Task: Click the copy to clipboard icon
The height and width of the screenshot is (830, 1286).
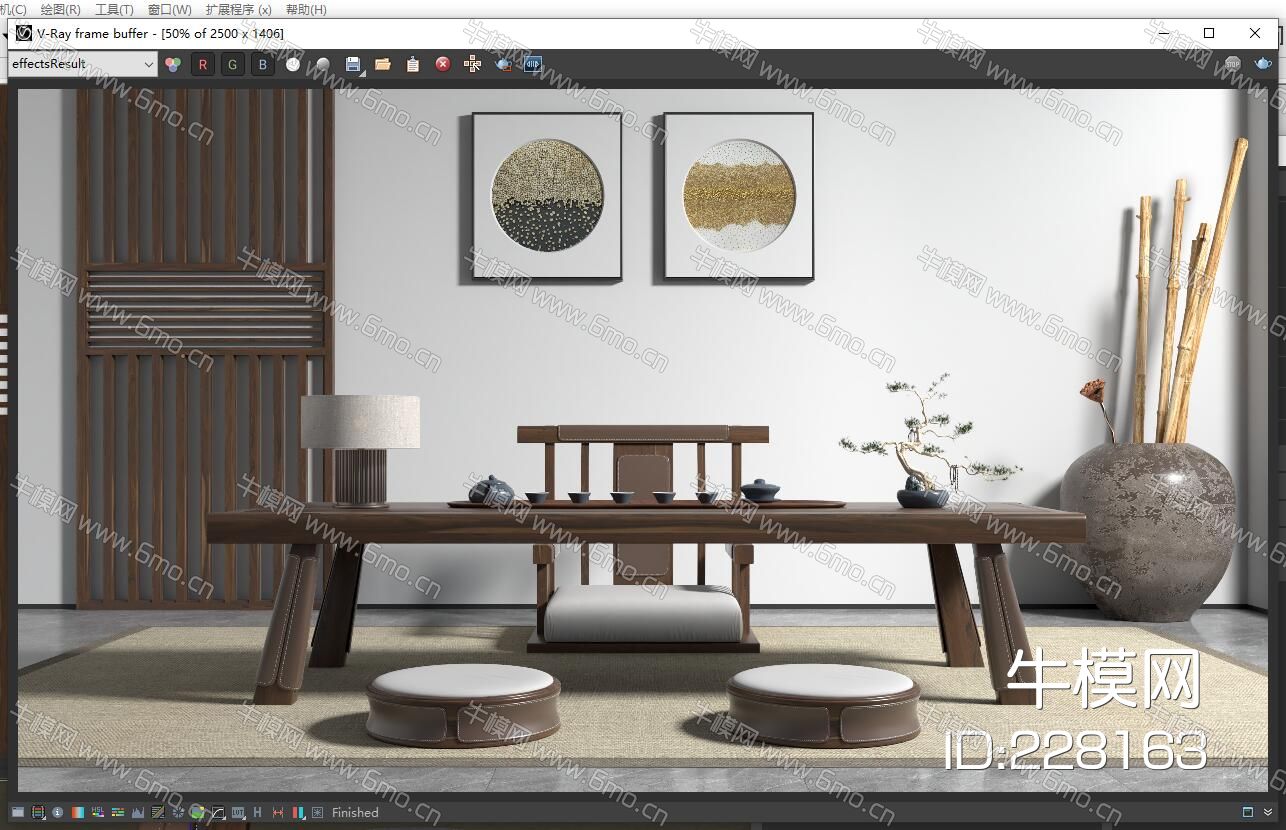Action: pyautogui.click(x=413, y=64)
